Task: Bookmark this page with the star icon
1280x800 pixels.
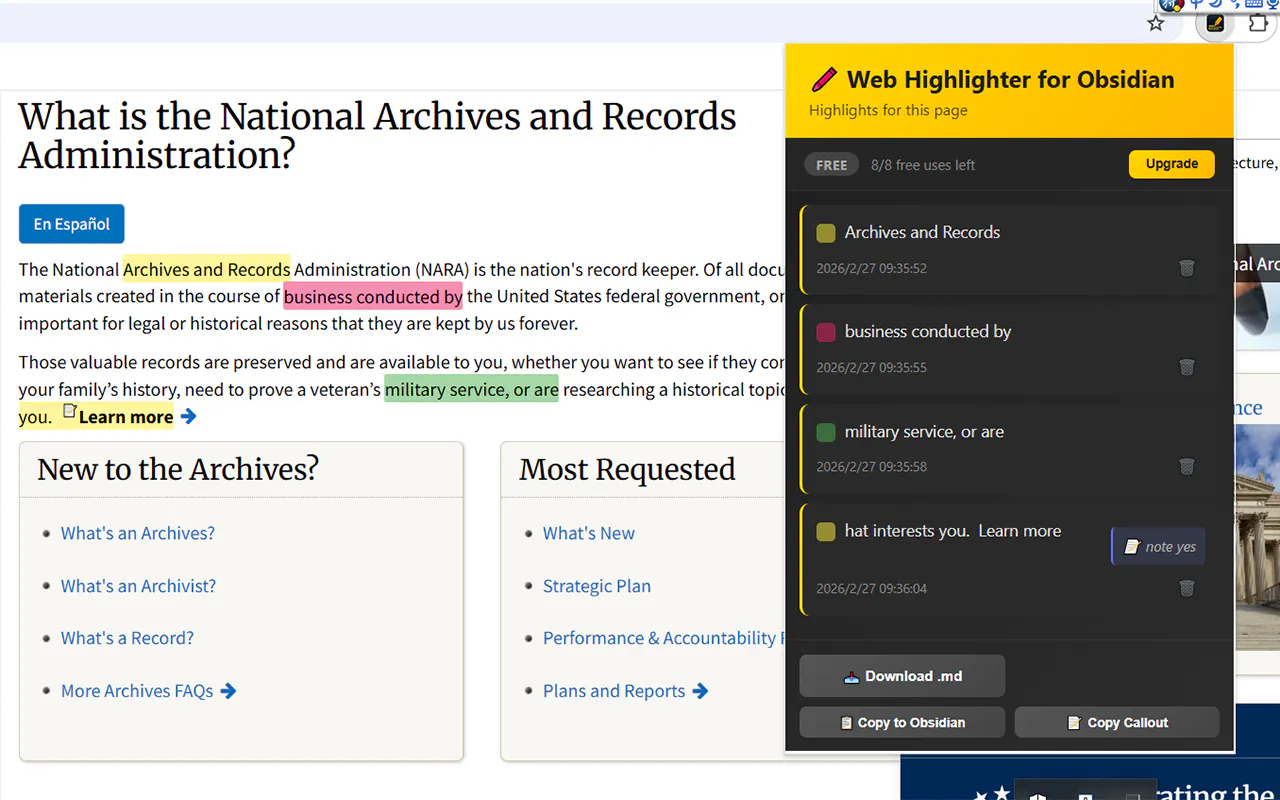Action: click(x=1156, y=23)
